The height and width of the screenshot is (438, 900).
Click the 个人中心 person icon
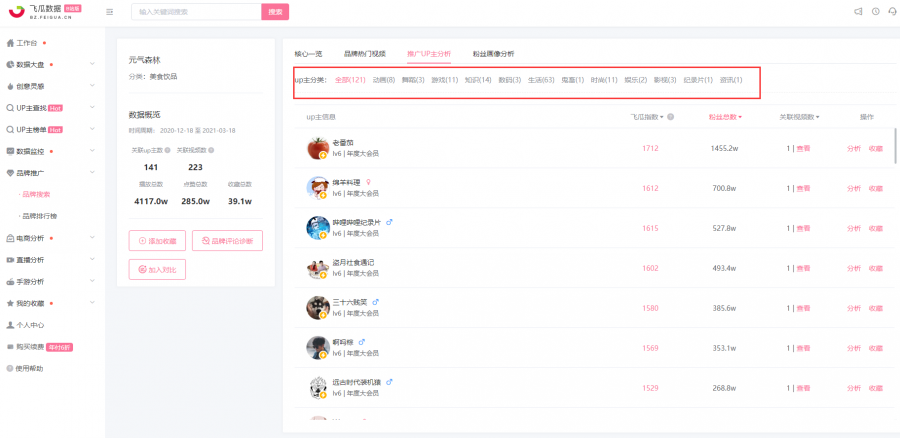coord(10,325)
